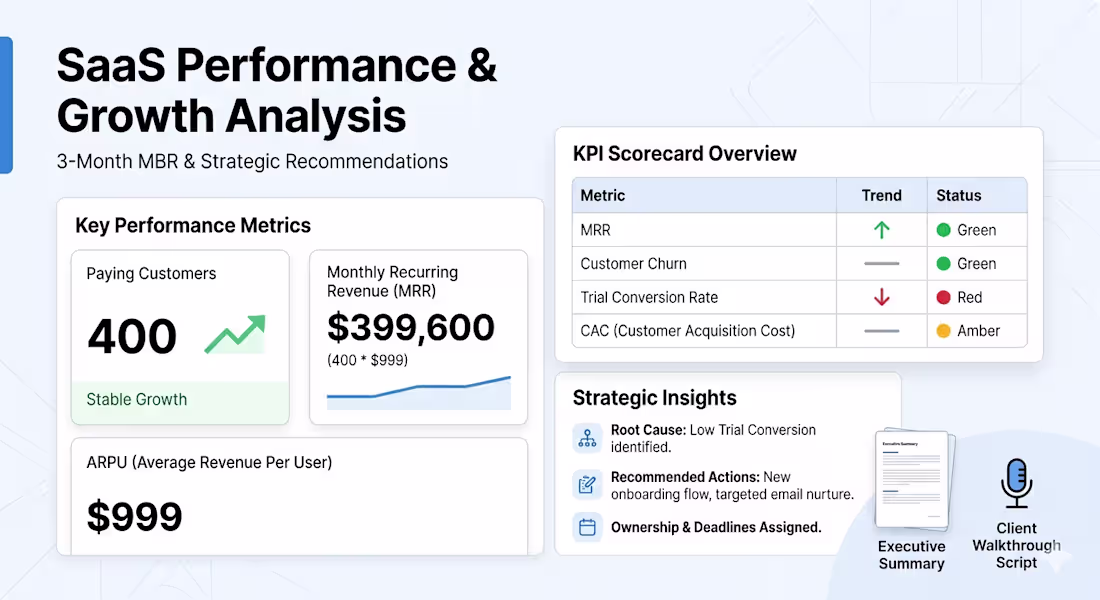Click the Recommended Actions edit icon

point(587,485)
